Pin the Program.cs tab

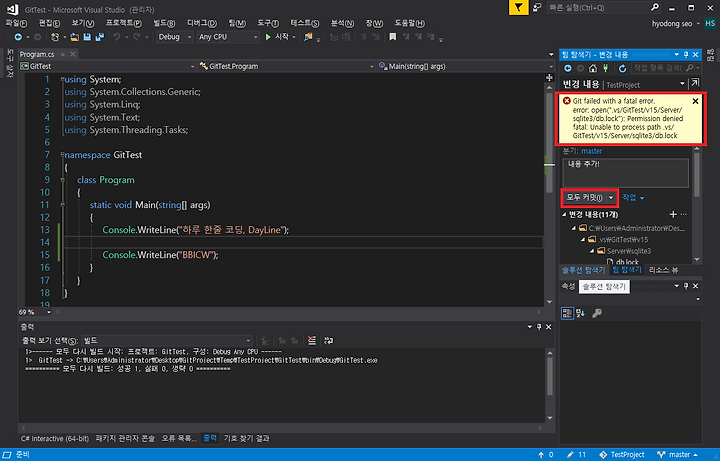62,54
